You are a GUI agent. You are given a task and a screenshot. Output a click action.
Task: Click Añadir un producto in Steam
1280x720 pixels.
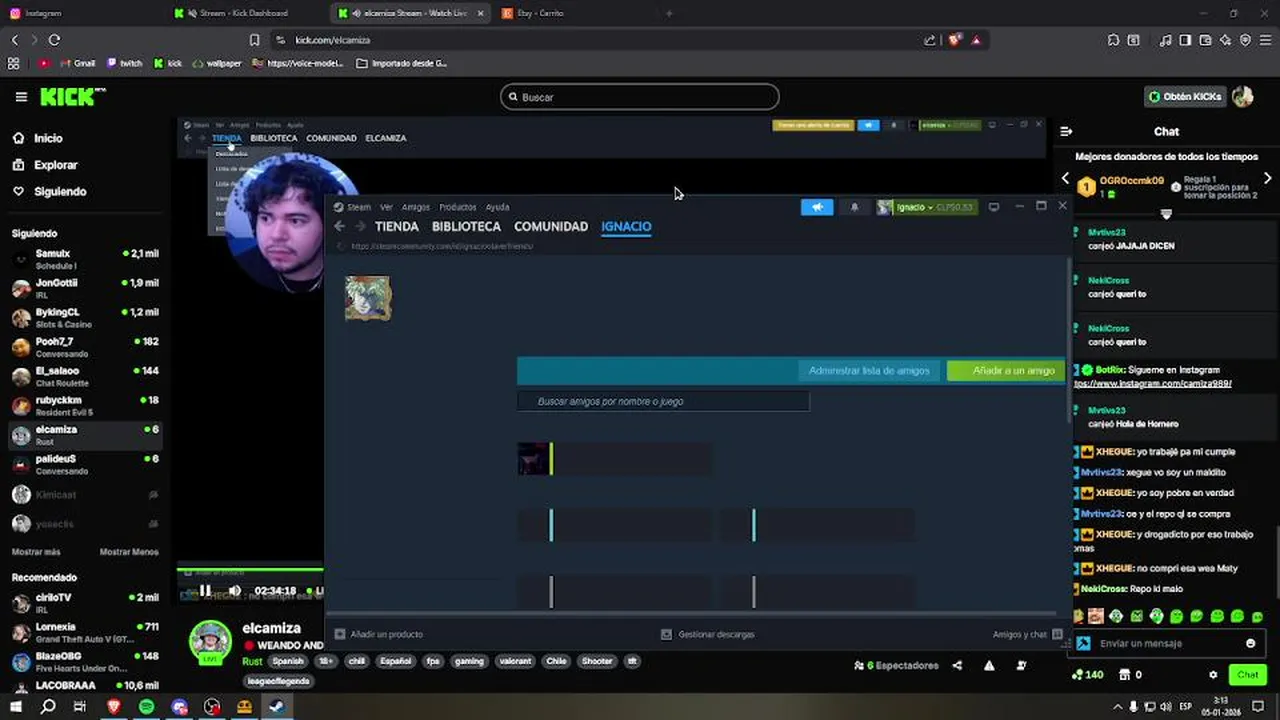(x=379, y=634)
